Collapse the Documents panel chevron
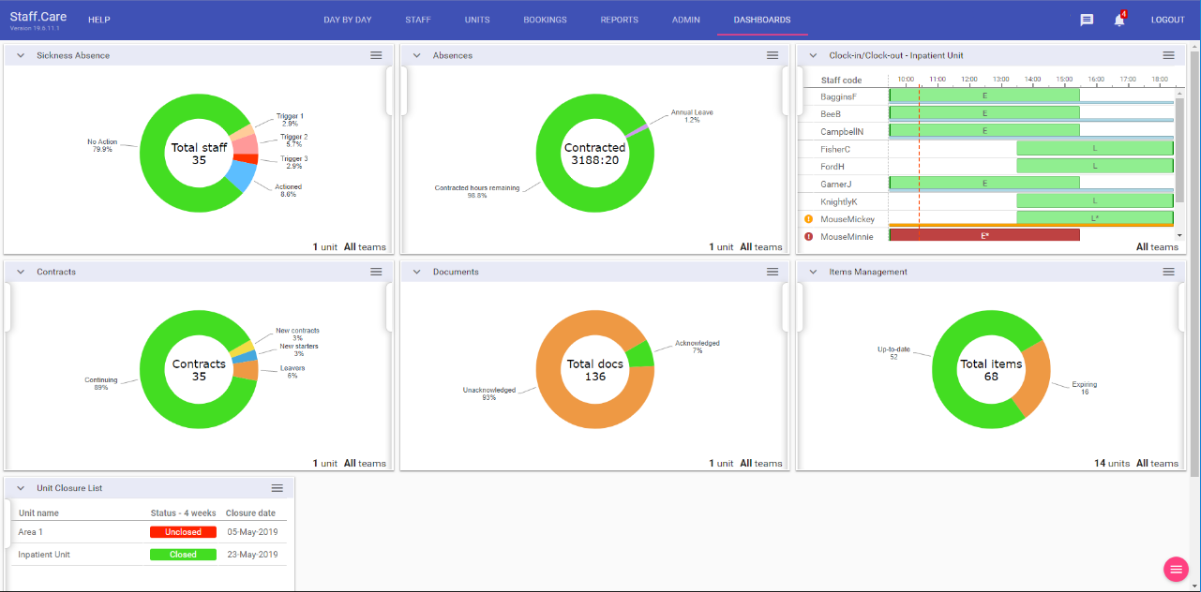This screenshot has height=592, width=1201. pyautogui.click(x=416, y=272)
